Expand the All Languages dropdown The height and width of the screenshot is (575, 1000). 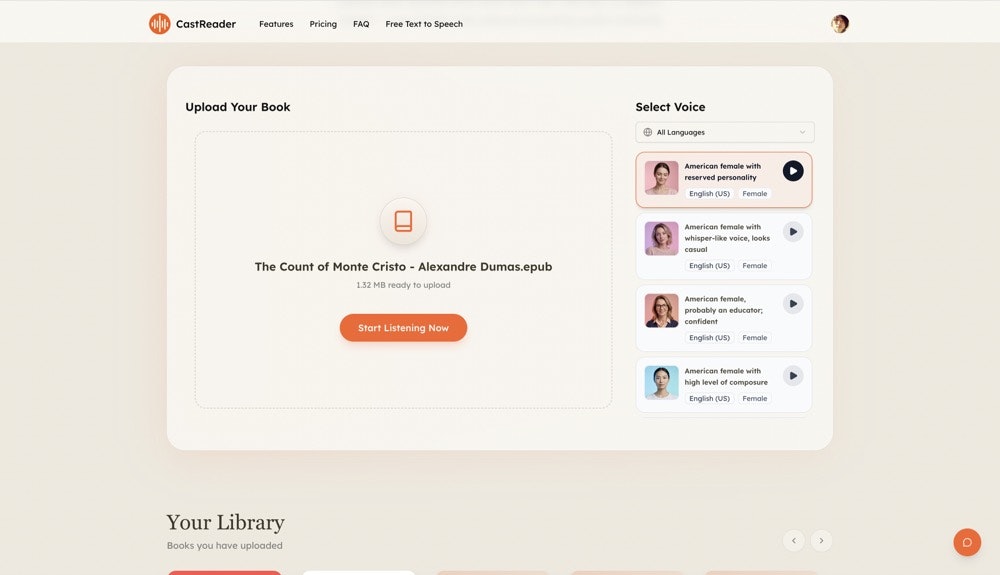724,132
